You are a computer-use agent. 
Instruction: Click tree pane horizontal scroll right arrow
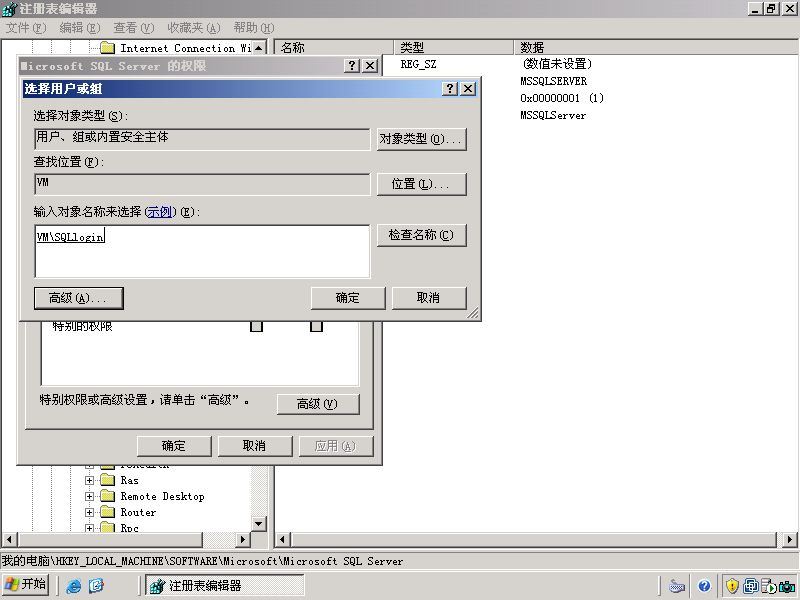(243, 539)
